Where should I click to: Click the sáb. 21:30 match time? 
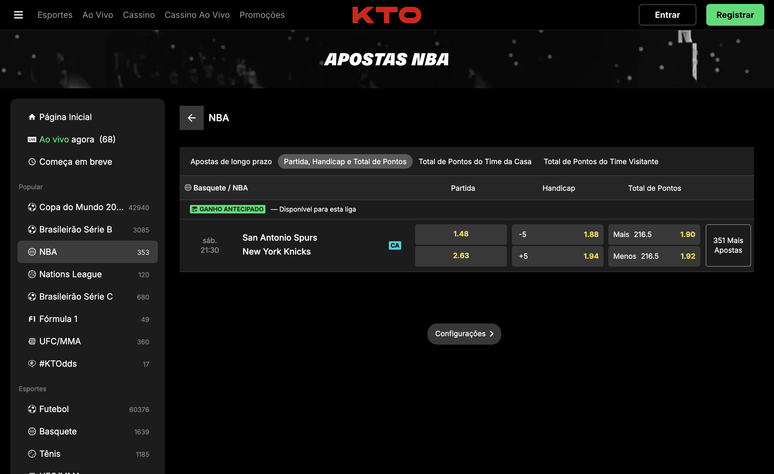[x=209, y=245]
